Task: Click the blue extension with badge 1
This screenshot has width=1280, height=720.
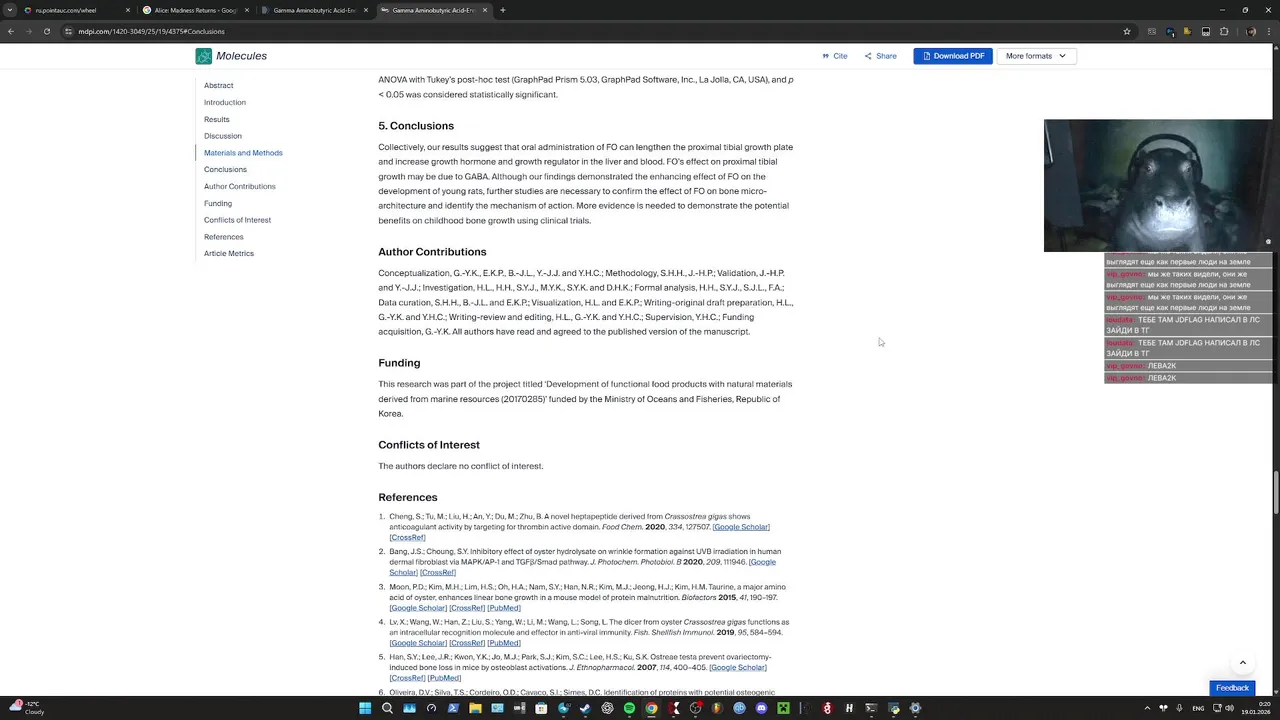Action: (x=1170, y=31)
